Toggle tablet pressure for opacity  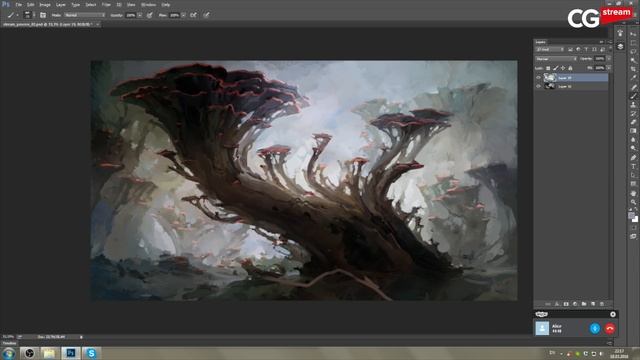(149, 15)
